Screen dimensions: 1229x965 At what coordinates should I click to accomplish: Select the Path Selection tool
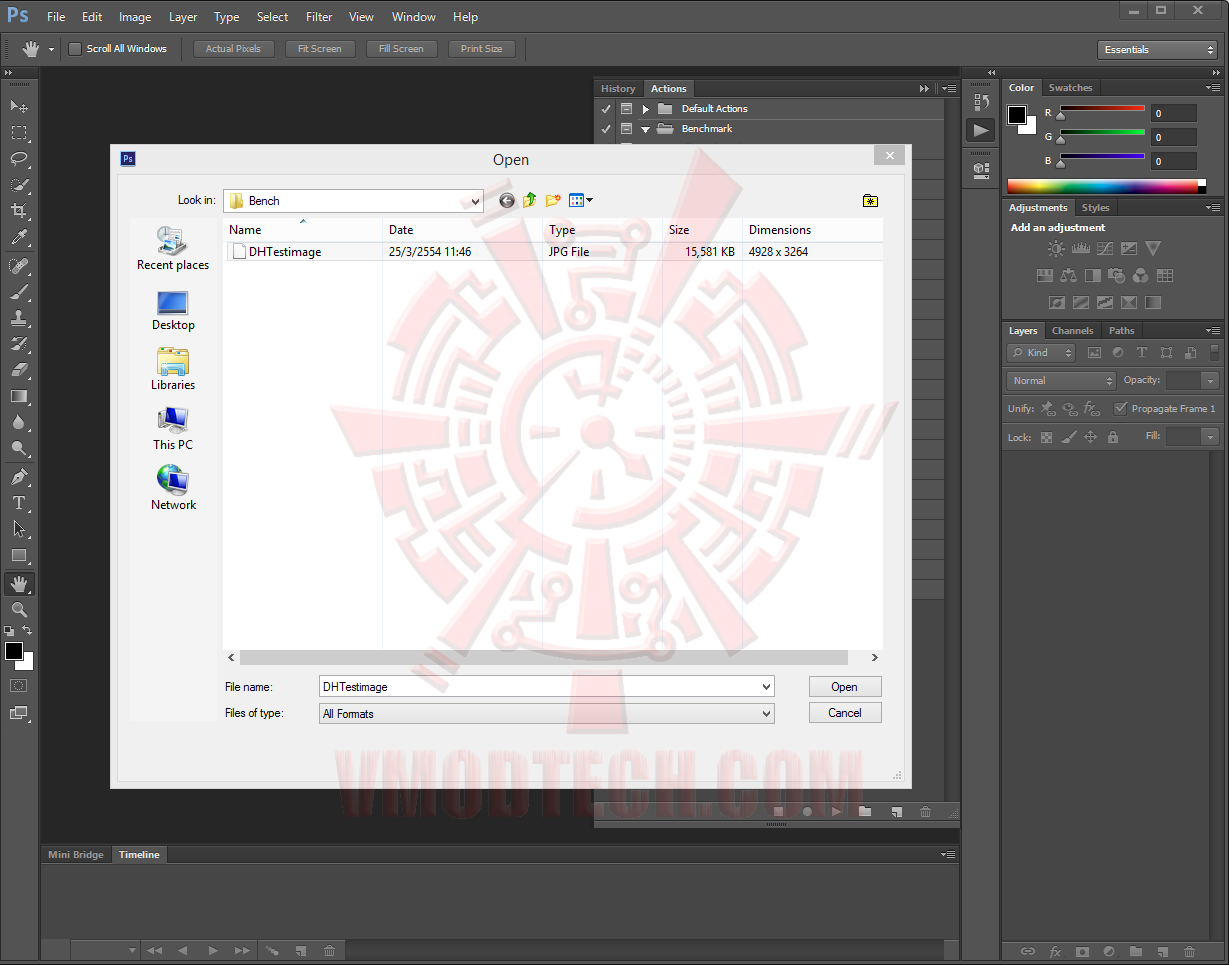coord(19,529)
